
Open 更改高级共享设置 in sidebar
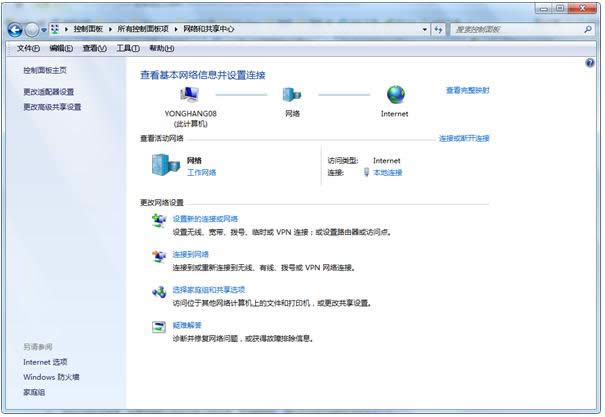52,107
